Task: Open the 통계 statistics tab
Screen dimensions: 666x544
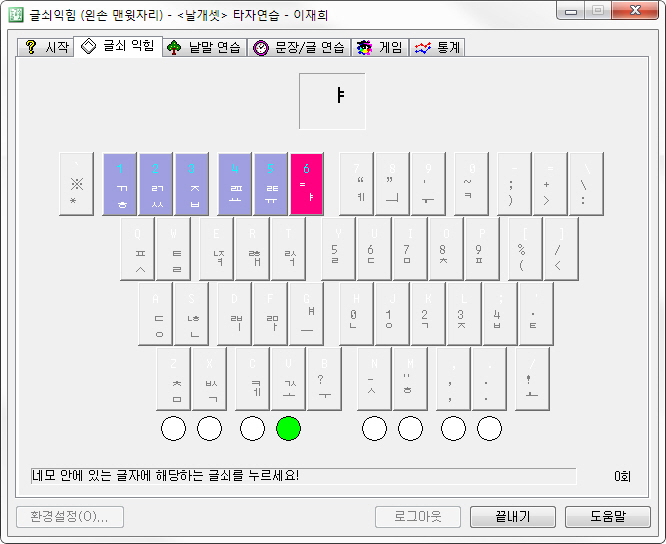Action: 437,47
